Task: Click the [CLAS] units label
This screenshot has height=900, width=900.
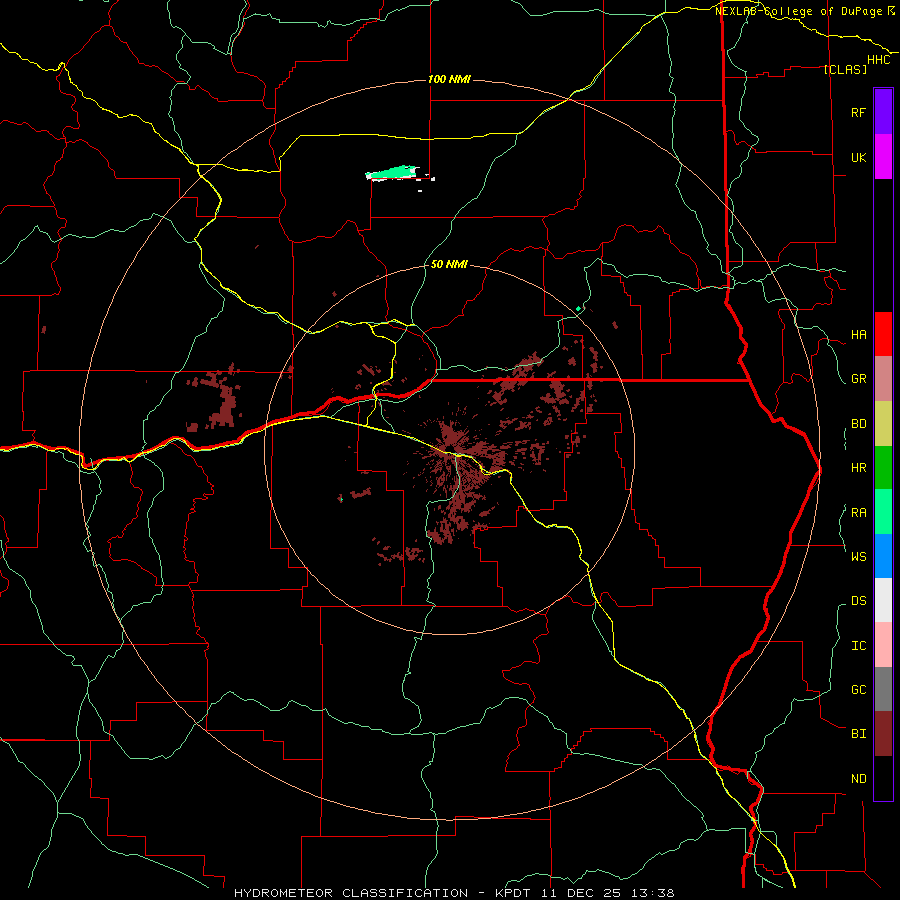Action: [x=845, y=69]
